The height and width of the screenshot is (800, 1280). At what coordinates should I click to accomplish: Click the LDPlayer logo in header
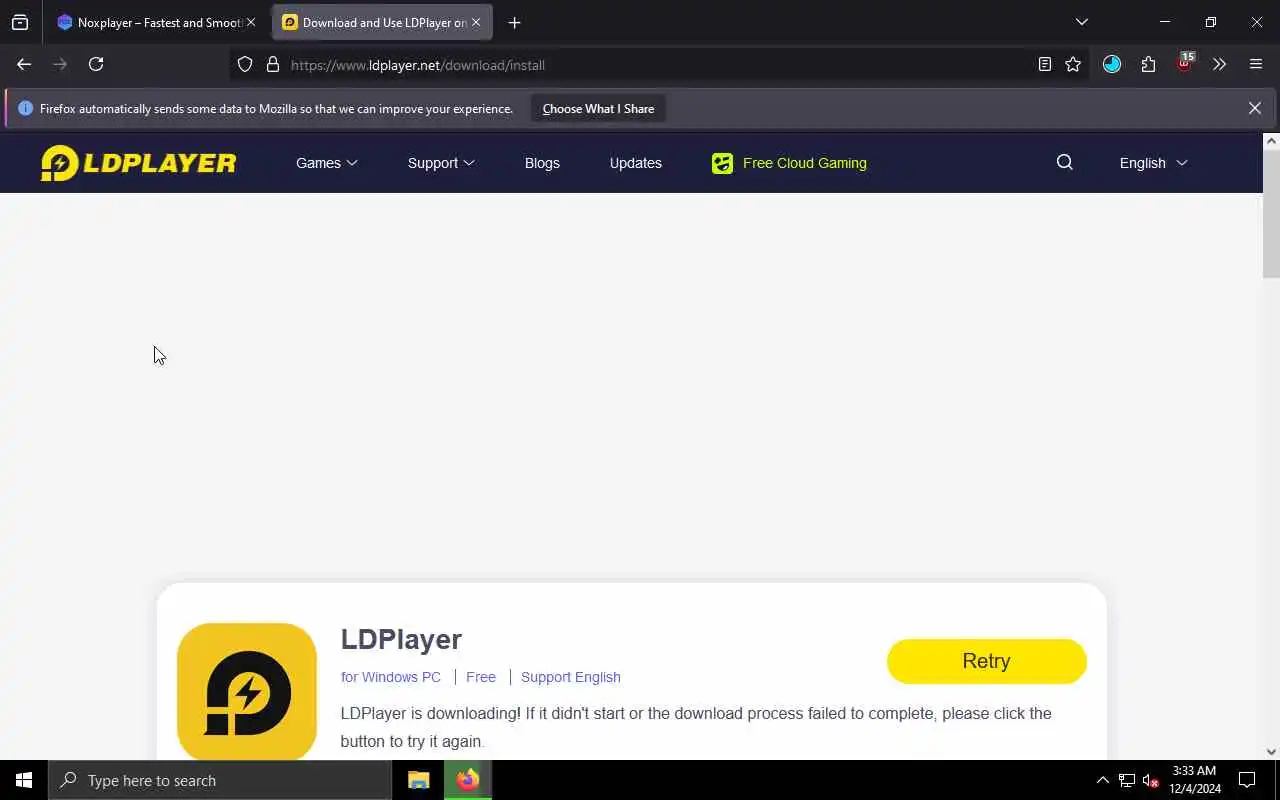[x=138, y=163]
